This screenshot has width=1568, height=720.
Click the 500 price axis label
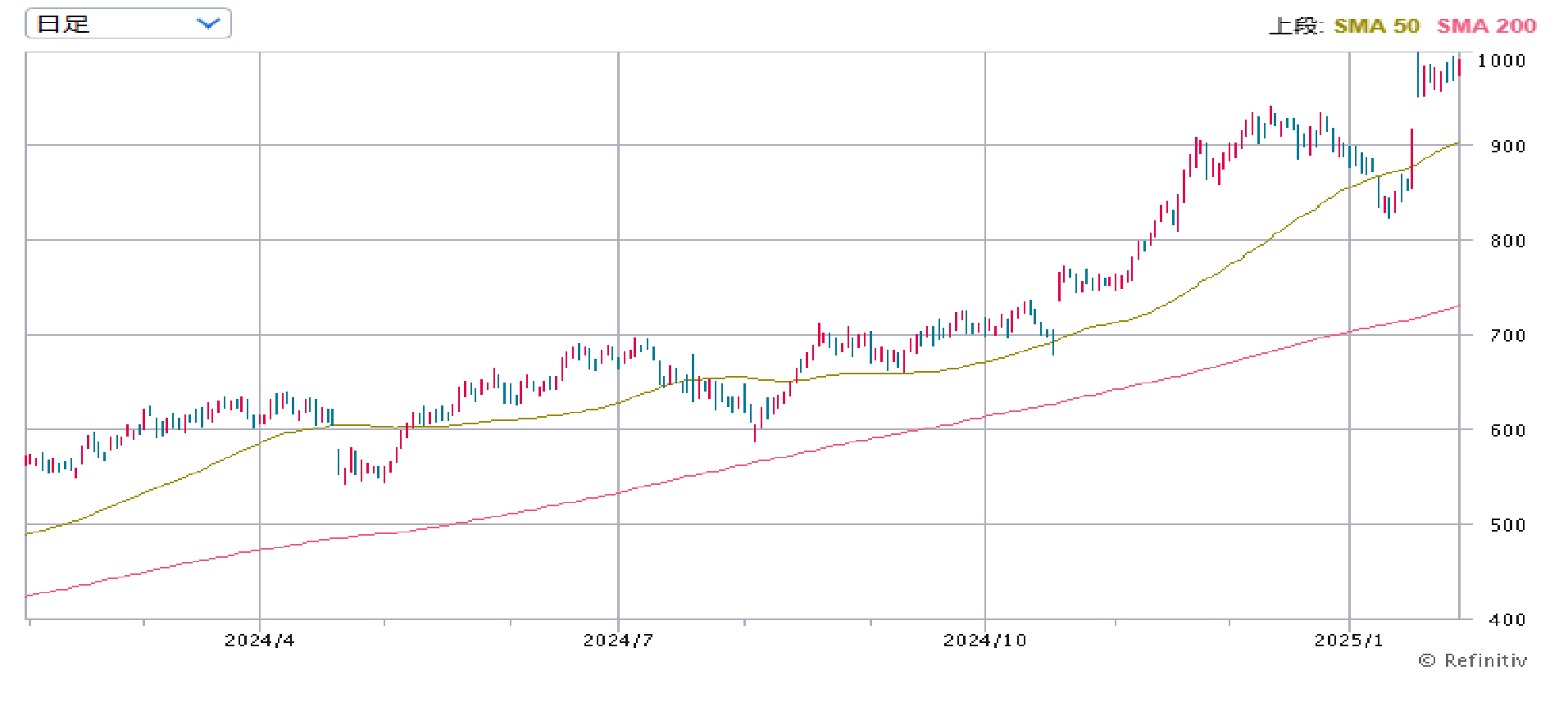click(x=1507, y=526)
